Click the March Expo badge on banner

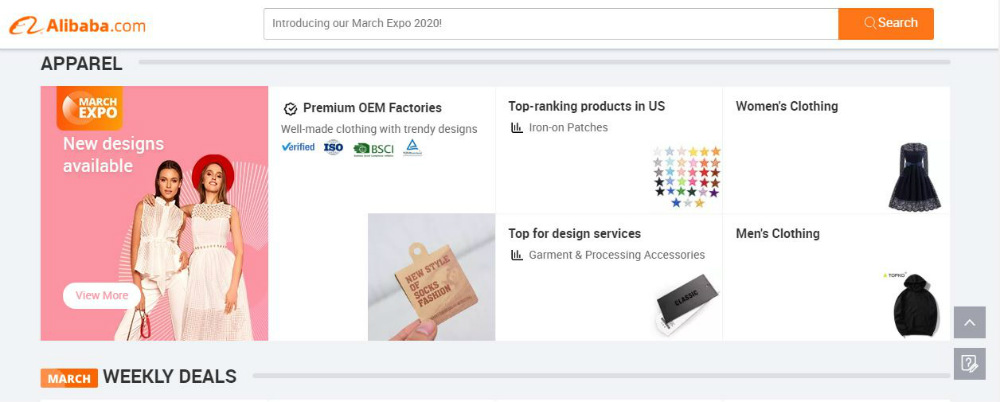90,108
